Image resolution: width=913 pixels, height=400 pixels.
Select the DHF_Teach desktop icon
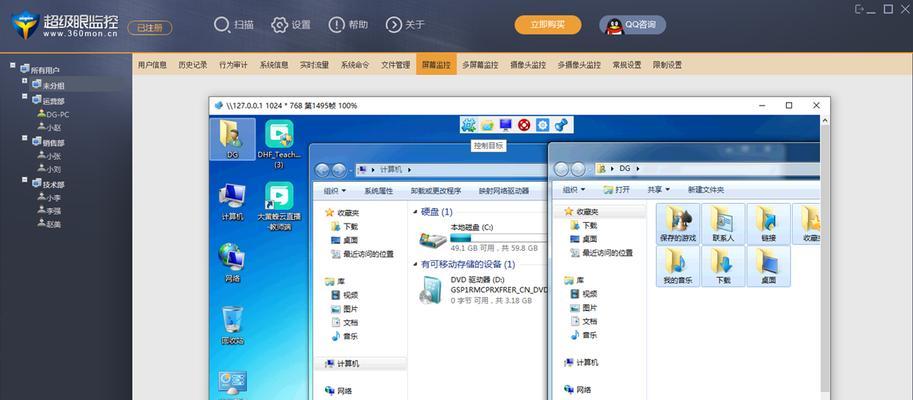point(279,144)
